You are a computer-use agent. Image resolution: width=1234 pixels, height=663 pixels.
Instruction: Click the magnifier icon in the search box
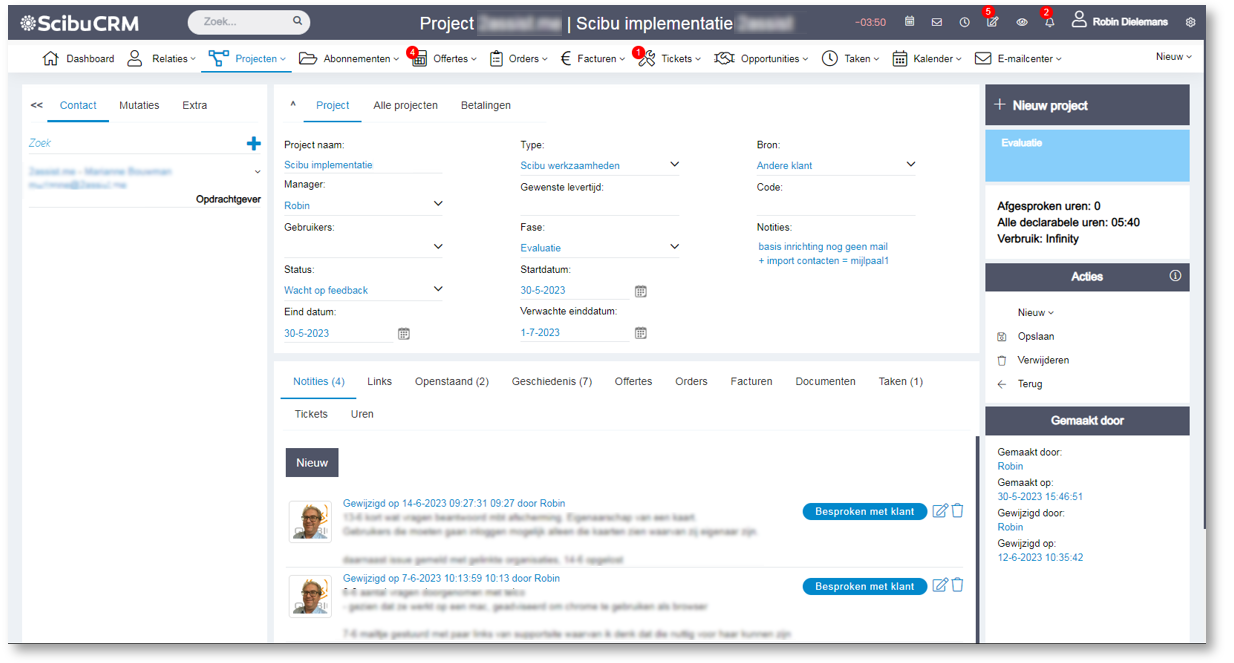click(297, 21)
